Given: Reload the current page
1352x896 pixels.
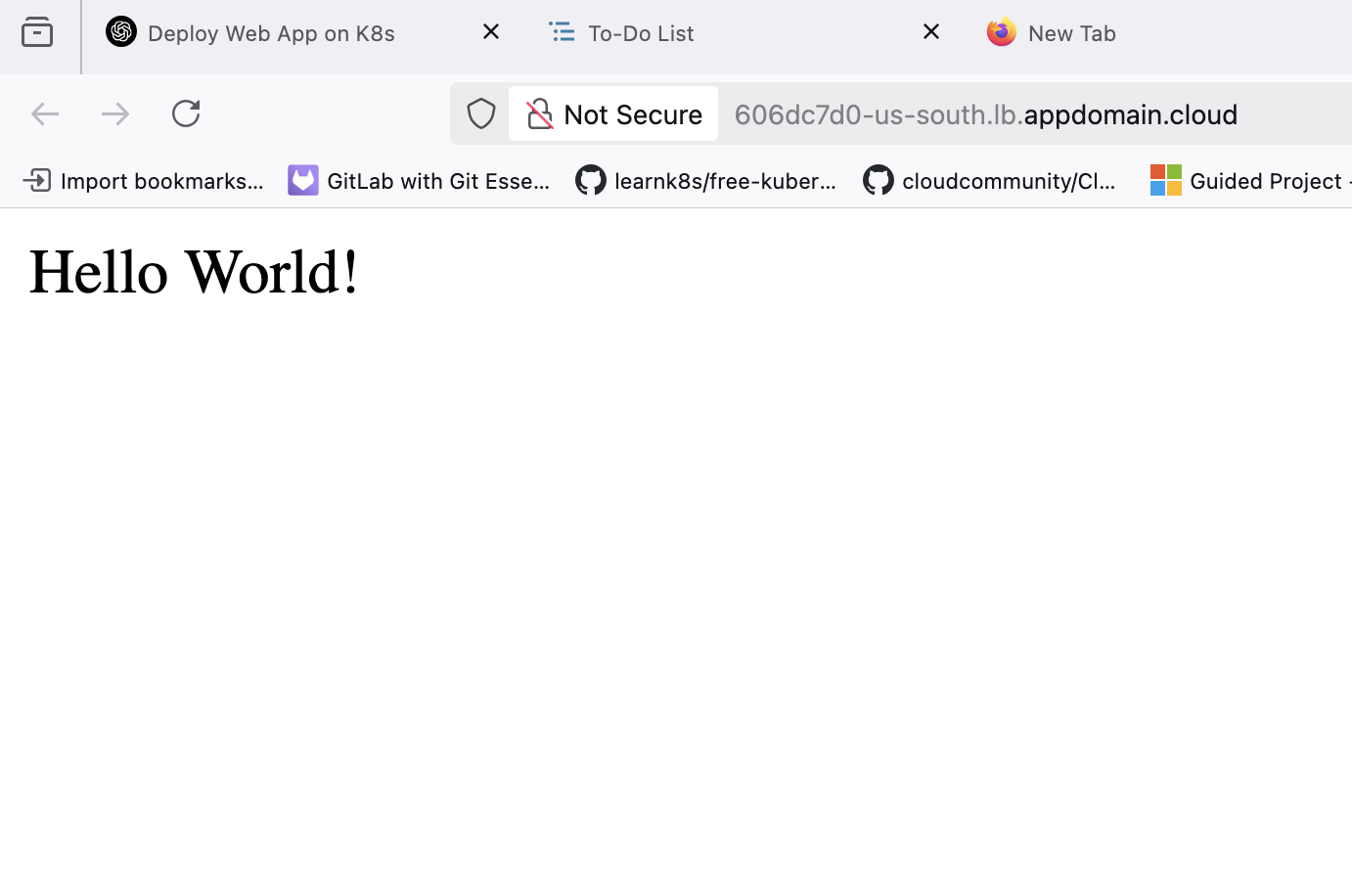Looking at the screenshot, I should coord(186,114).
